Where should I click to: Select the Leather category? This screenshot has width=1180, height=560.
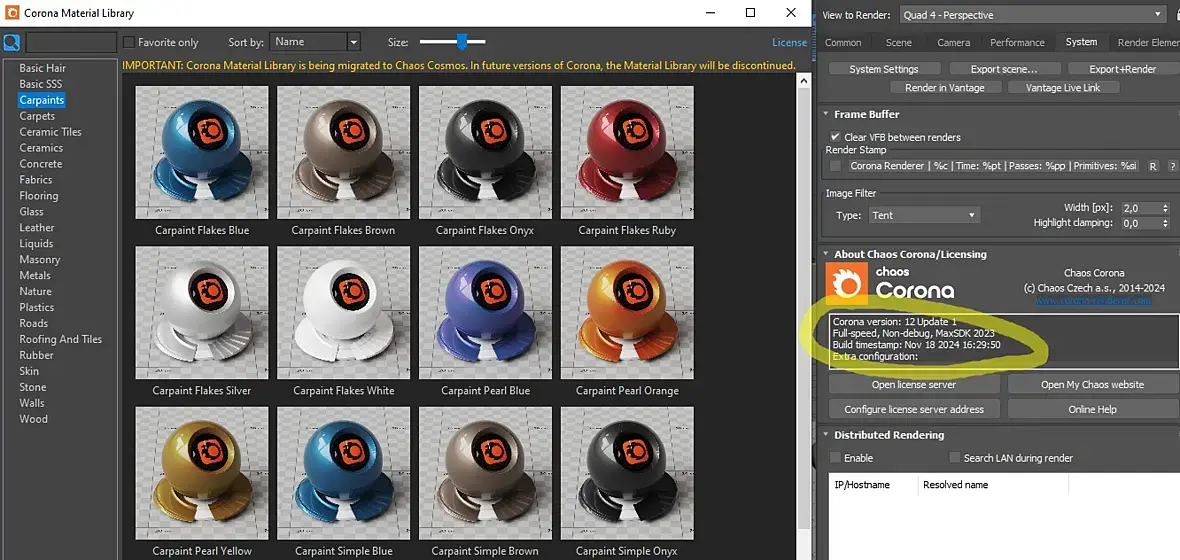coord(37,227)
